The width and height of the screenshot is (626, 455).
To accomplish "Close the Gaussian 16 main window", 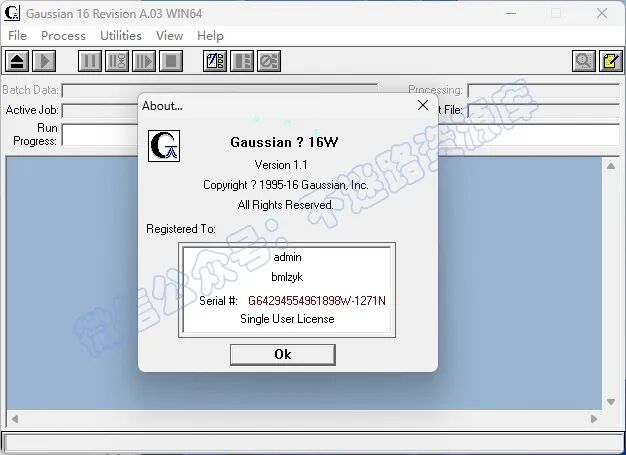I will click(602, 13).
